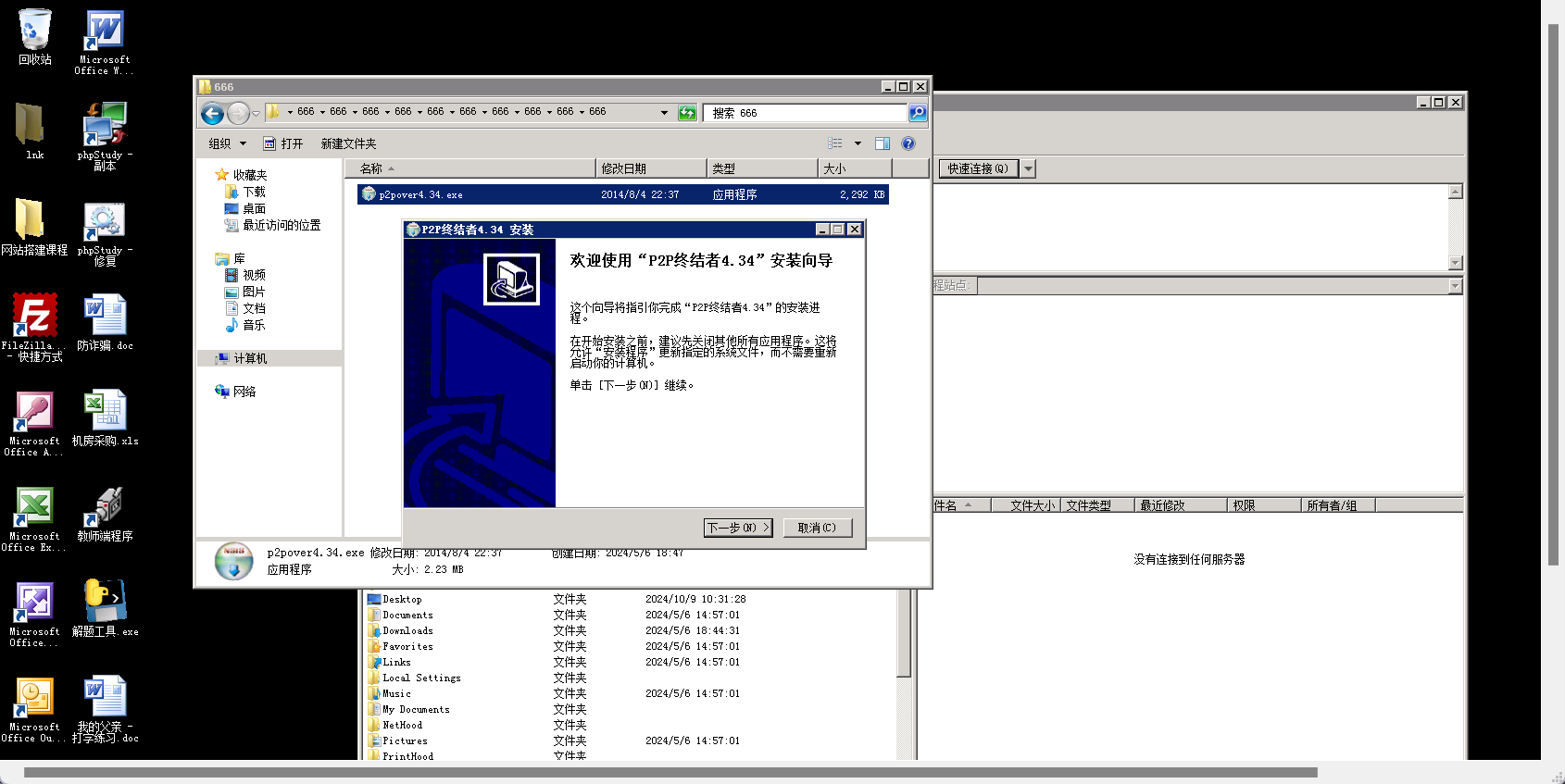Screen dimensions: 1565x784
Task: Click the search 666 input field
Action: pyautogui.click(x=805, y=113)
